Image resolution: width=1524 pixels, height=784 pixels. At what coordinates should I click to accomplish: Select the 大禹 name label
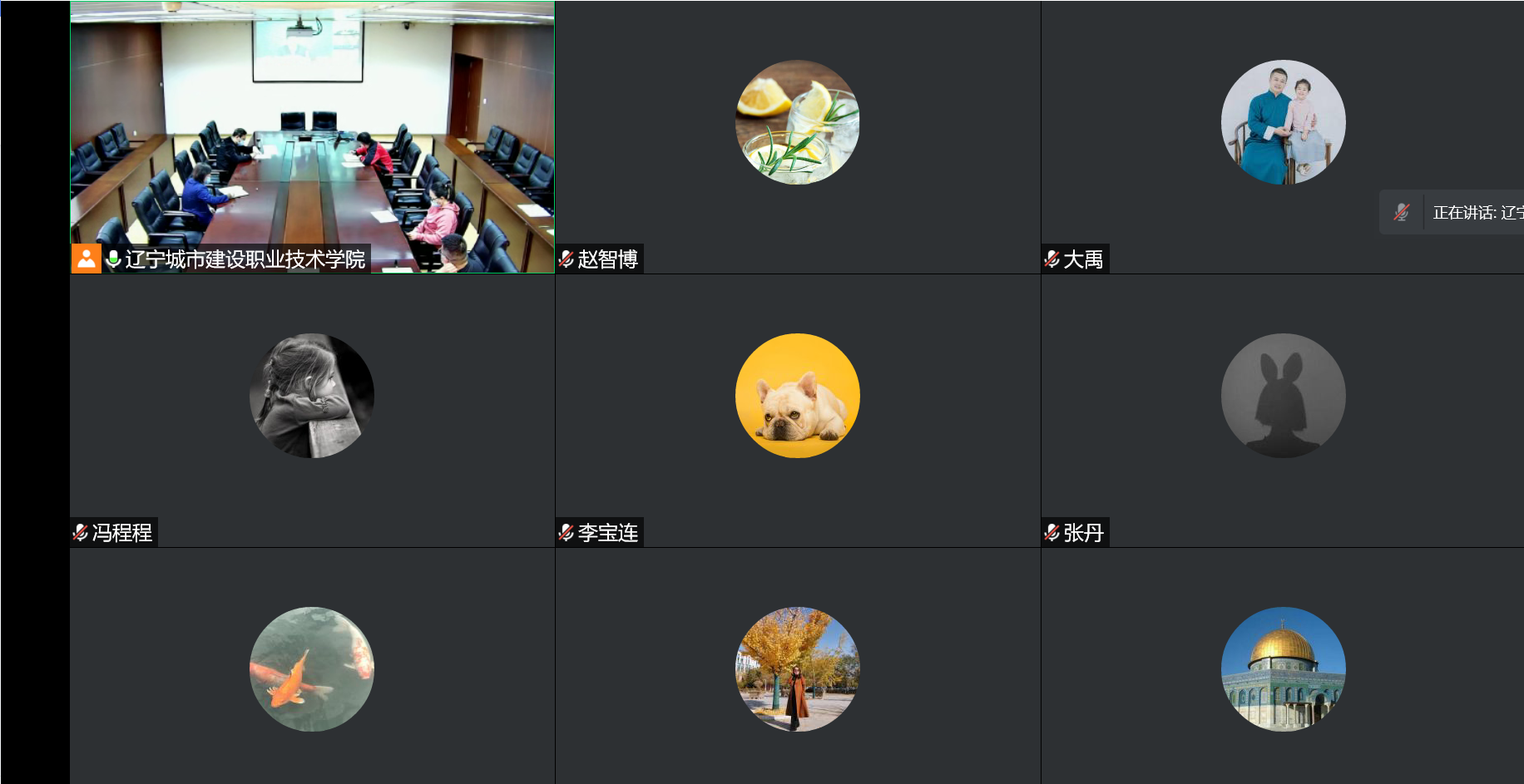click(1083, 259)
